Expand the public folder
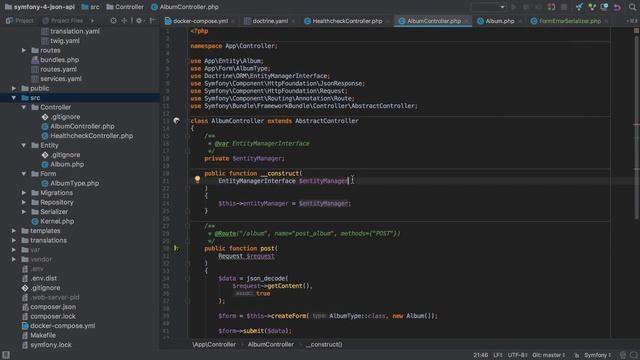 tap(14, 88)
